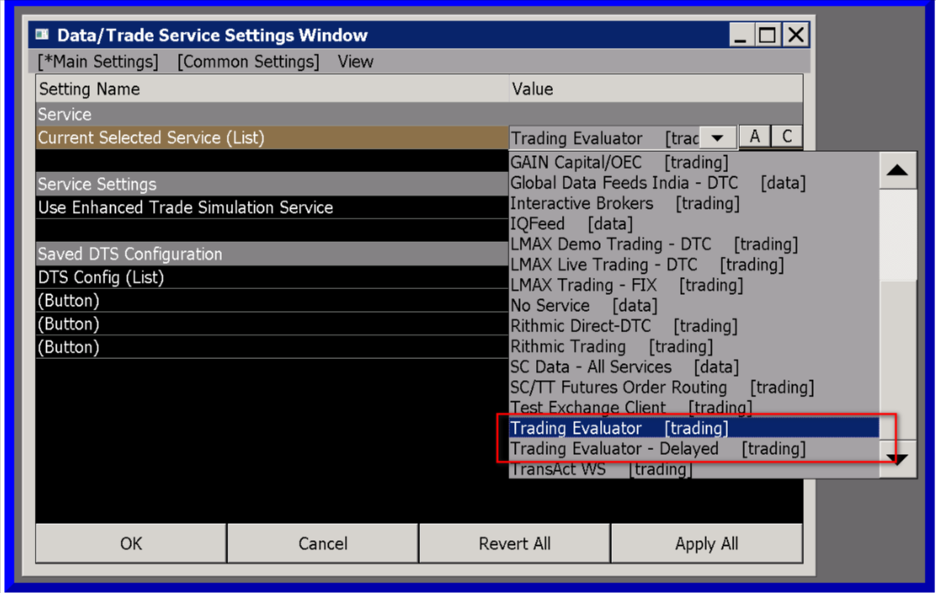Image resolution: width=936 pixels, height=594 pixels.
Task: Pick IQFeed [data] service
Action: click(x=694, y=224)
